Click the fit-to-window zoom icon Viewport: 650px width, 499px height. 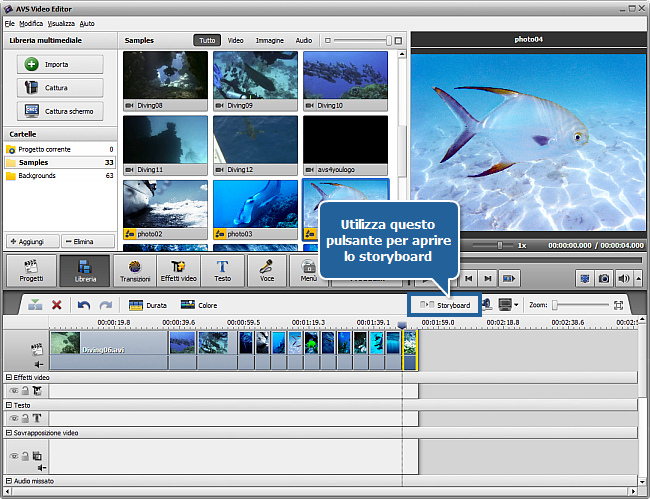[619, 305]
